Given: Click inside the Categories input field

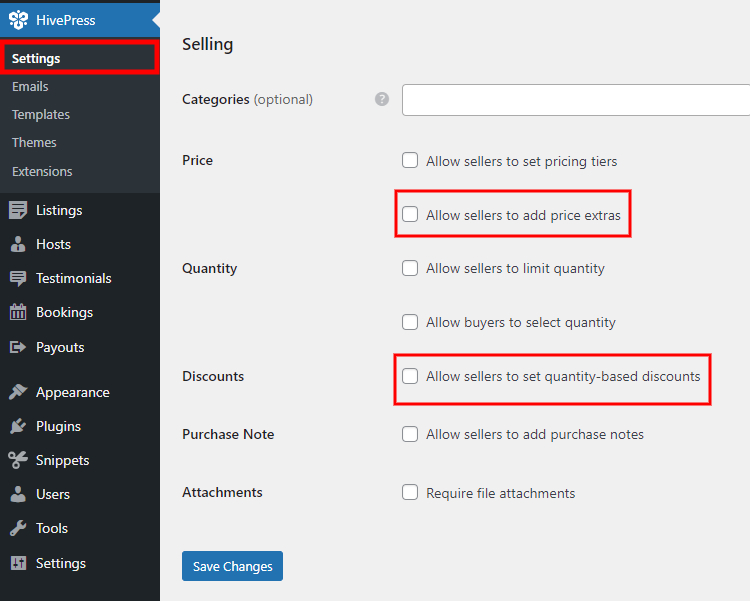Looking at the screenshot, I should click(576, 100).
